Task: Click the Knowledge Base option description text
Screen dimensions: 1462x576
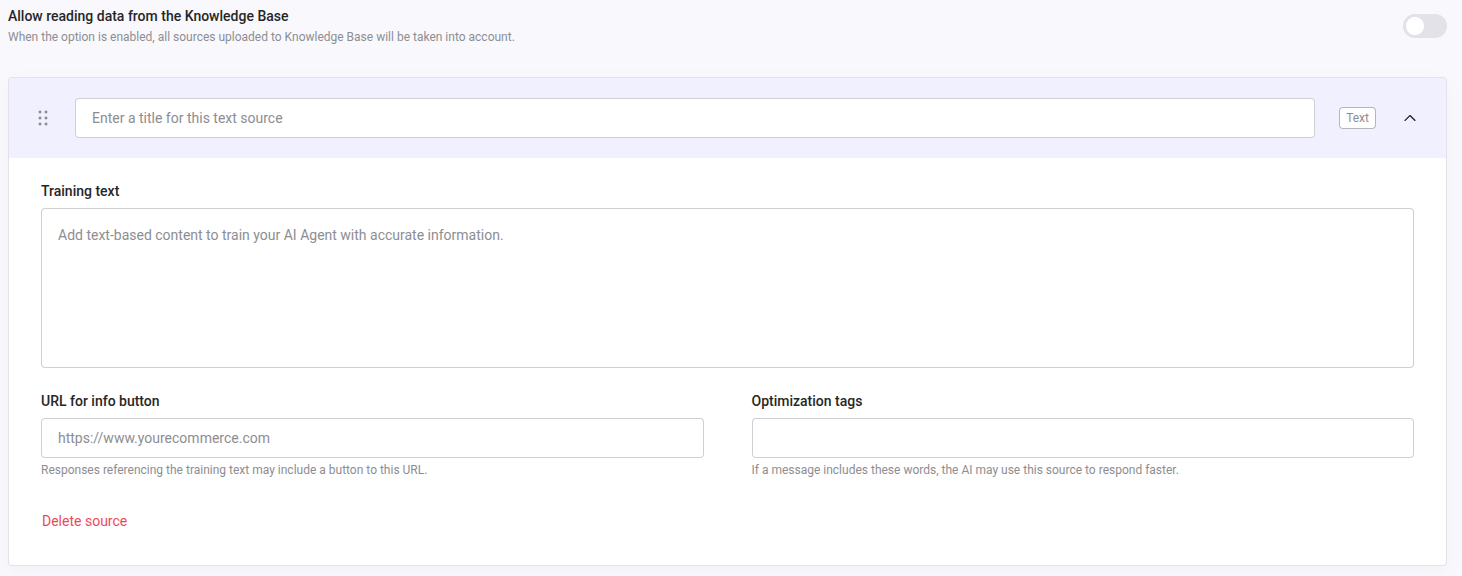Action: pos(261,37)
